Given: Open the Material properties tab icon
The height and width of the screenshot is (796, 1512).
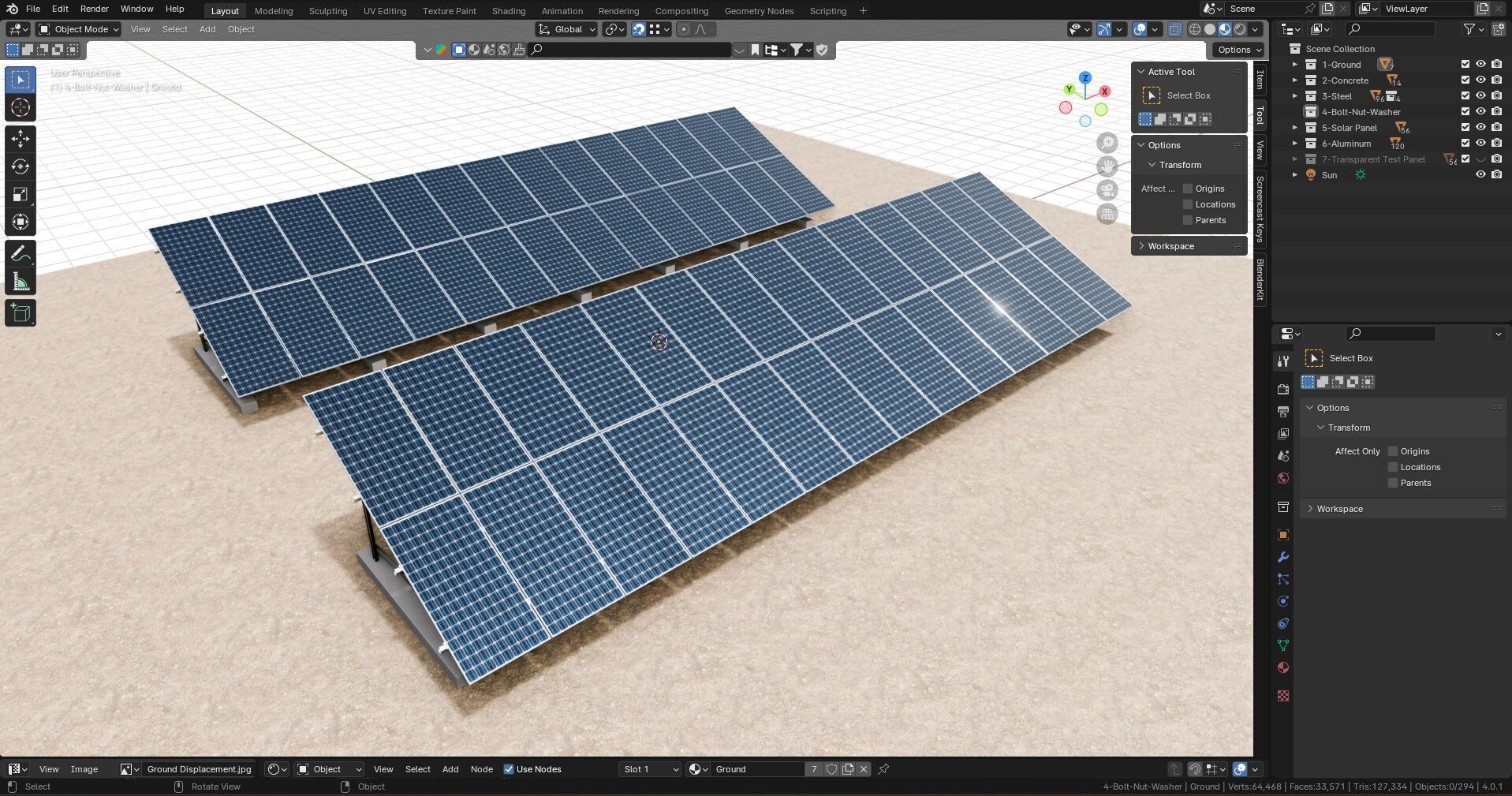Looking at the screenshot, I should 1283,667.
